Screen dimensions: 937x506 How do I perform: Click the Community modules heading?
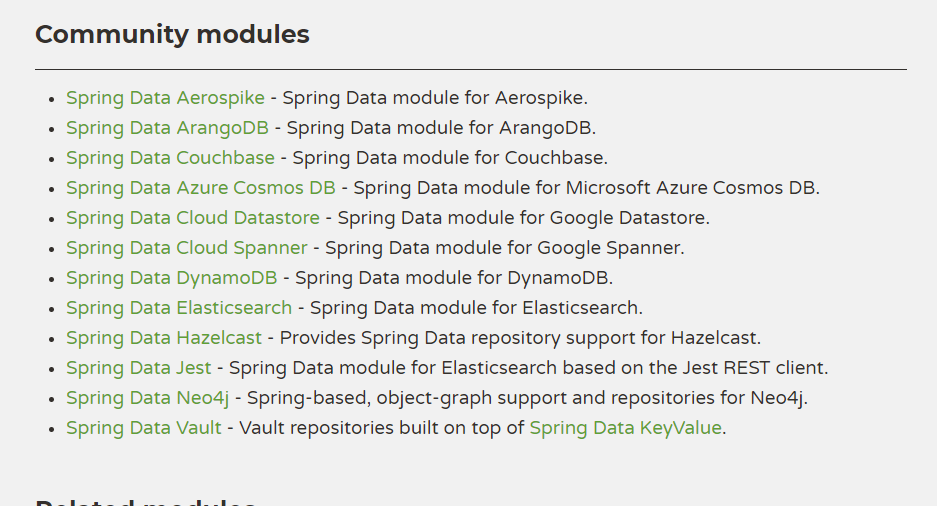pos(172,34)
